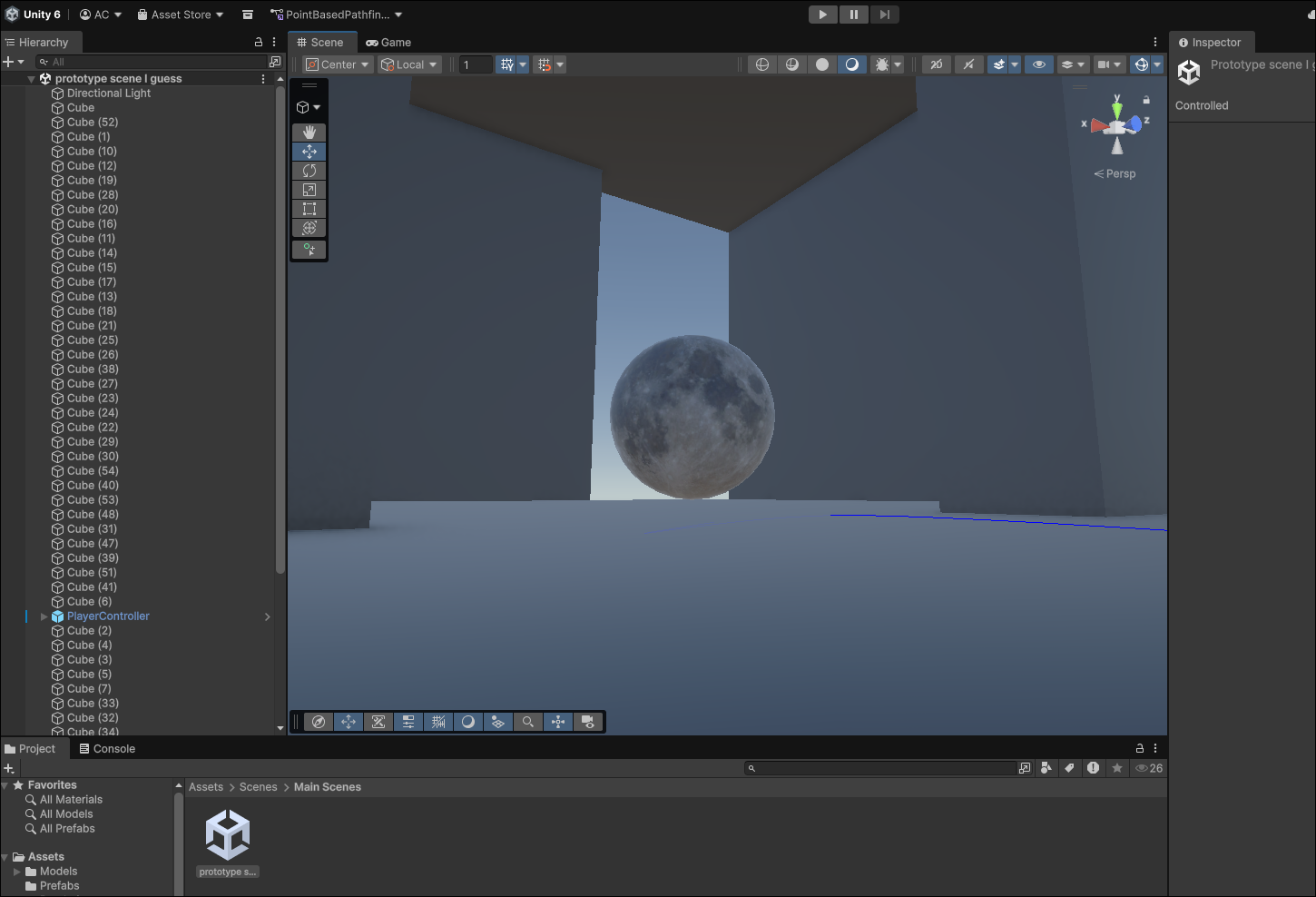1316x897 pixels.
Task: Click the Scenes breadcrumb link
Action: pyautogui.click(x=258, y=787)
